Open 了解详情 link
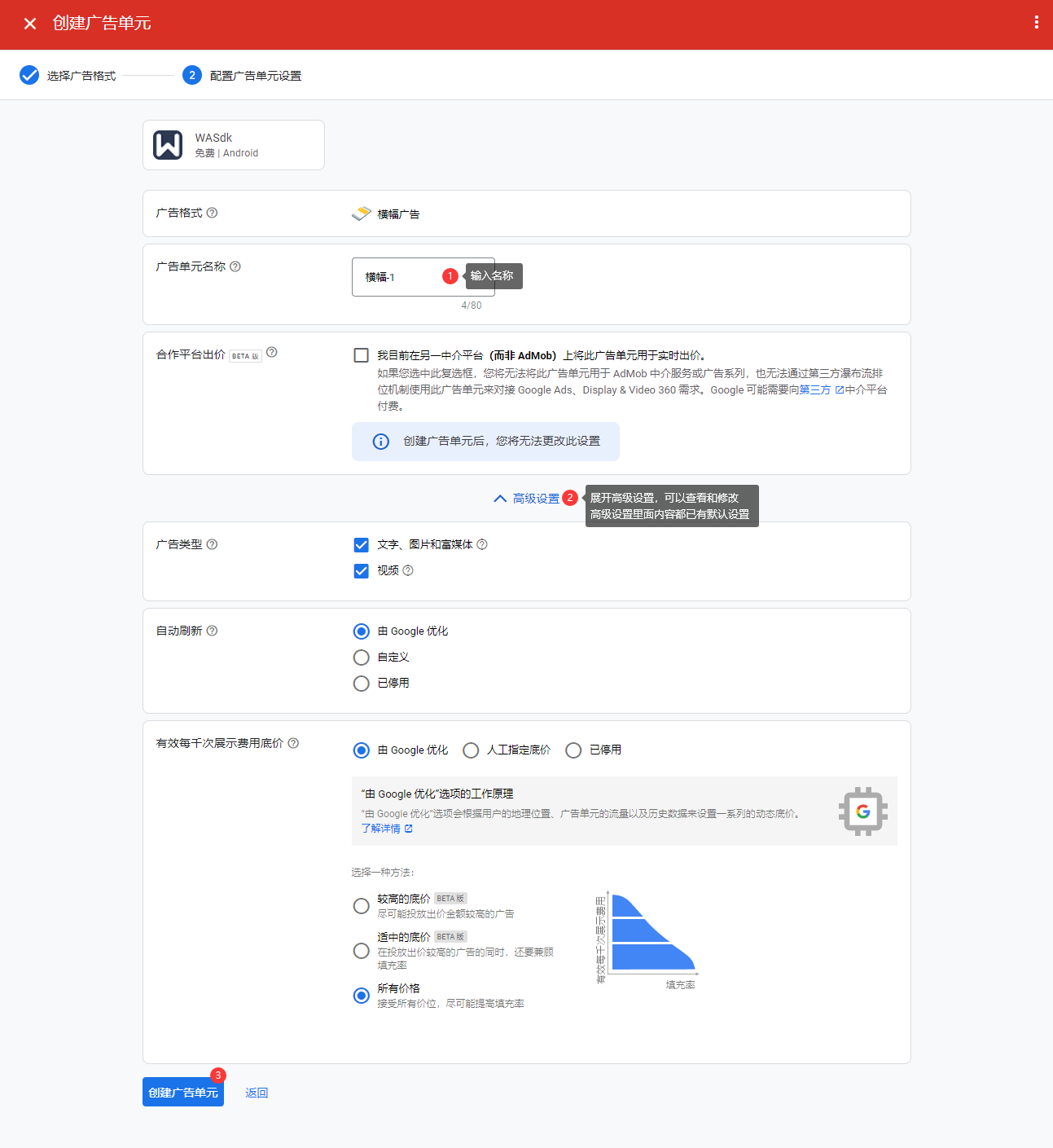The height and width of the screenshot is (1148, 1053). [380, 829]
